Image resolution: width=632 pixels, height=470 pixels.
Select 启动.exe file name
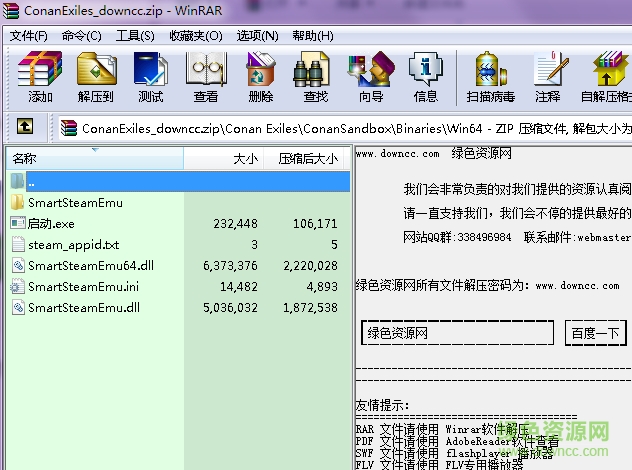(x=51, y=224)
